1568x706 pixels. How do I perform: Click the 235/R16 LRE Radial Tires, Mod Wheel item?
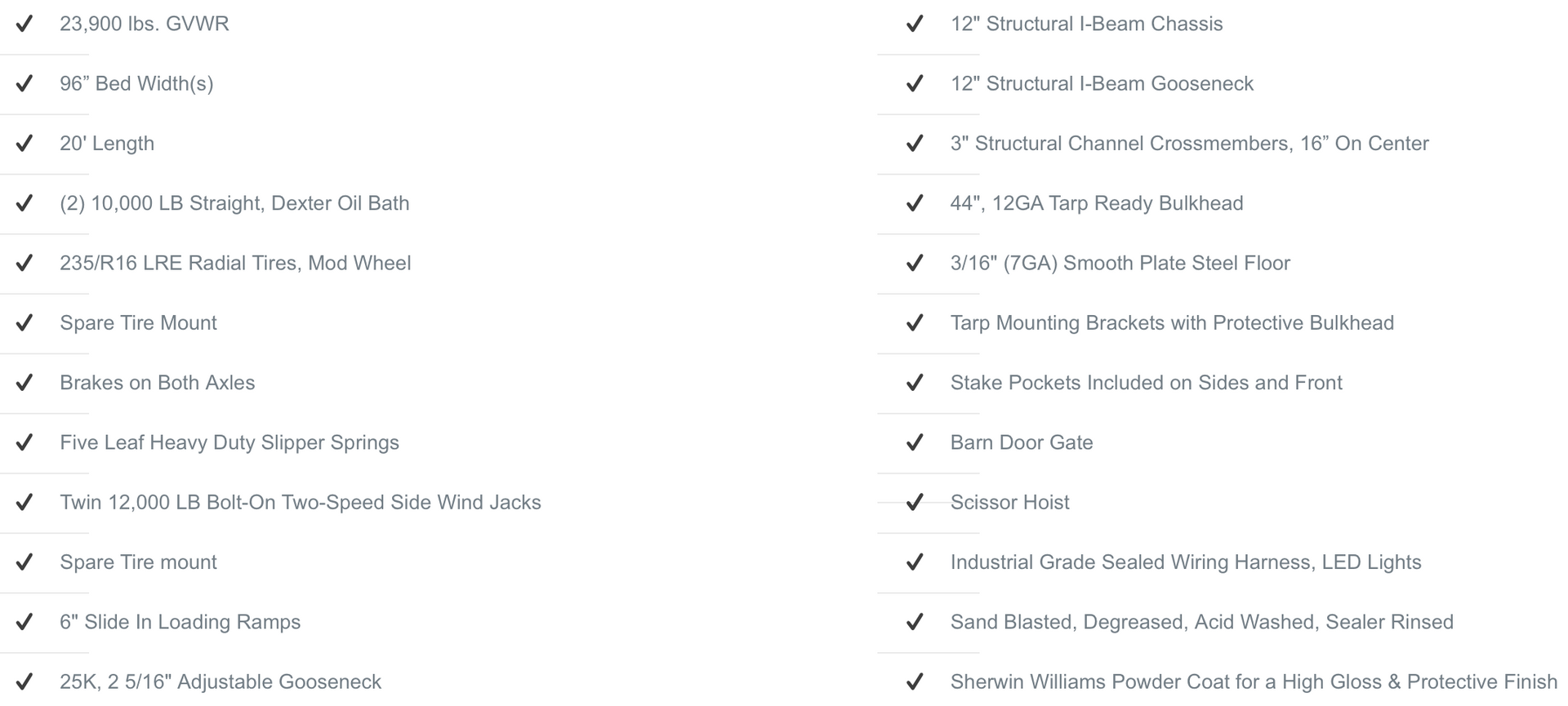click(x=235, y=263)
